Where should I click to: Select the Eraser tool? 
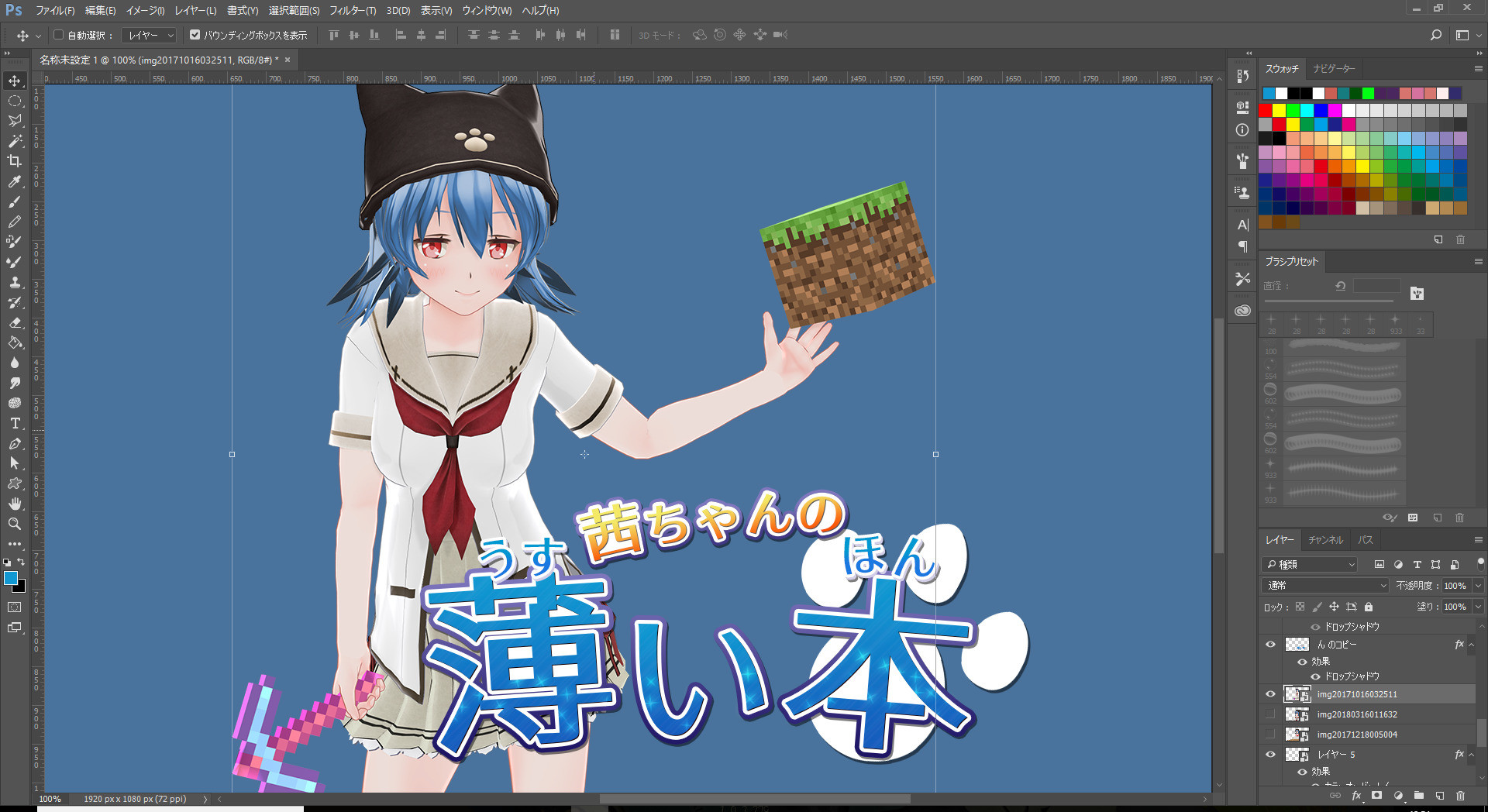(x=15, y=322)
